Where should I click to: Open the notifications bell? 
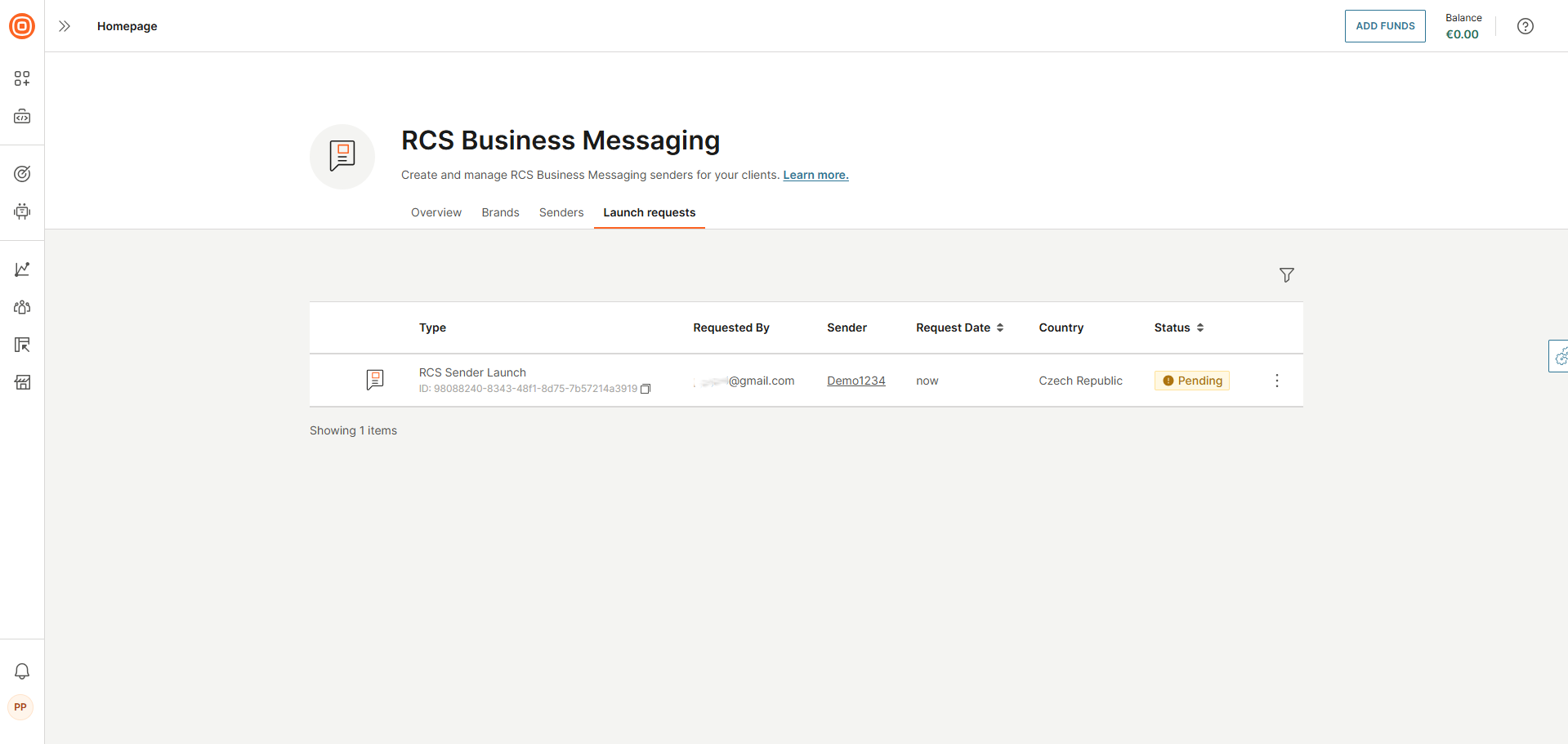[22, 670]
